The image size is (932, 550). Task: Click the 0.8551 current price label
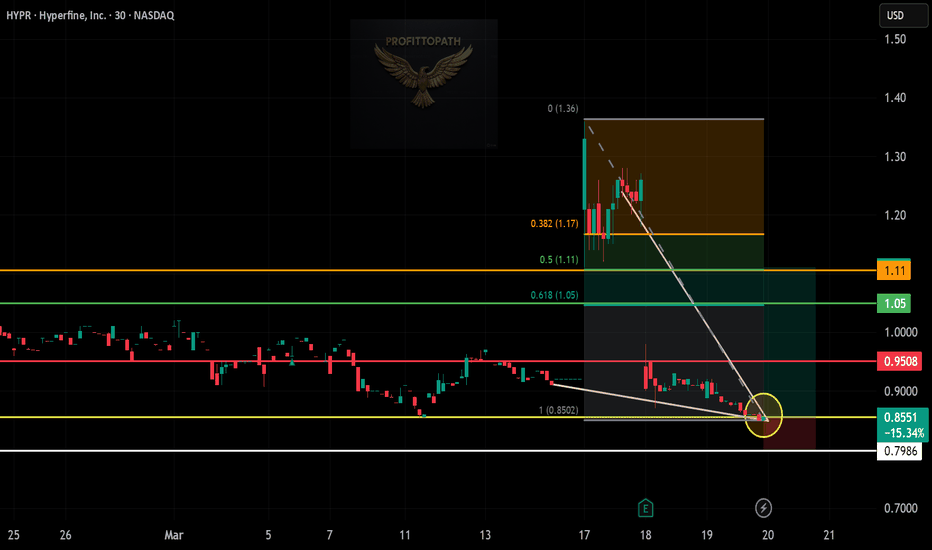tap(902, 425)
